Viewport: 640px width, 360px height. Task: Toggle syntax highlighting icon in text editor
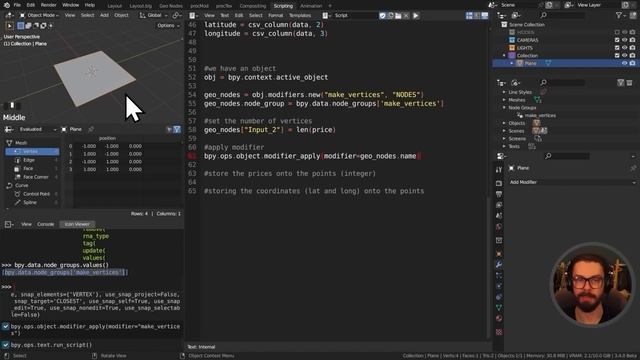(484, 16)
